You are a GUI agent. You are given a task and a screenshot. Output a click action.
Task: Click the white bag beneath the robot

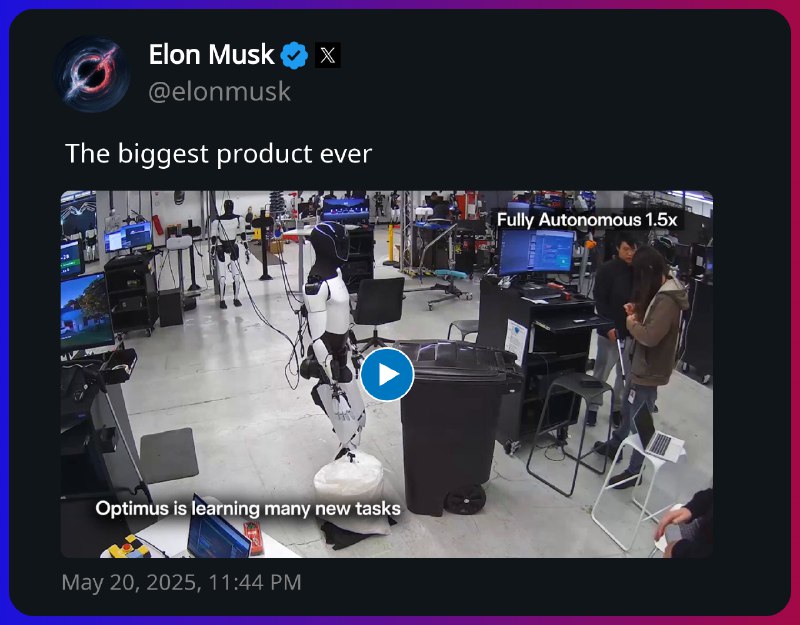point(348,481)
